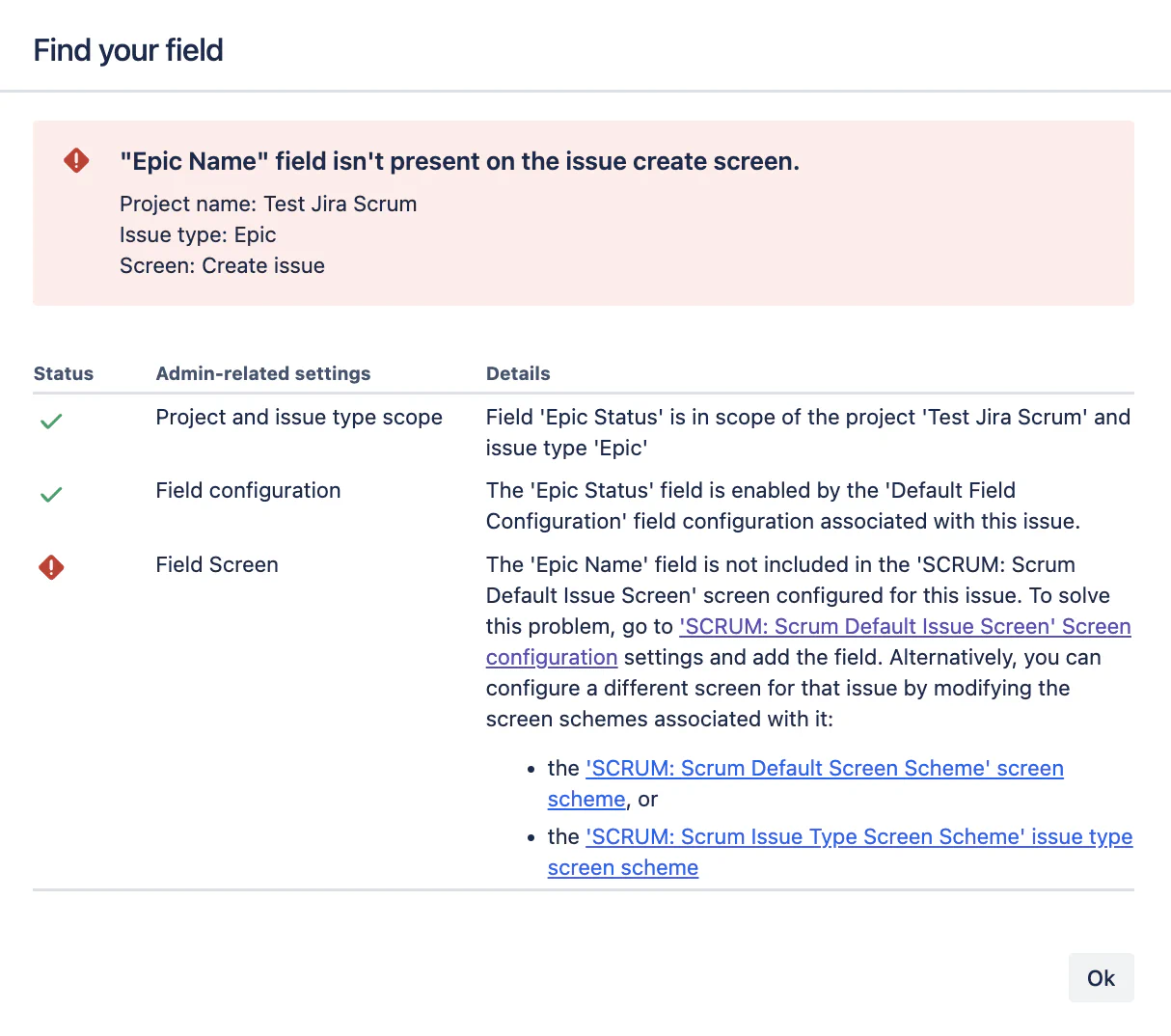Screen dimensions: 1171x1036
Task: Click the Details column header
Action: click(518, 373)
